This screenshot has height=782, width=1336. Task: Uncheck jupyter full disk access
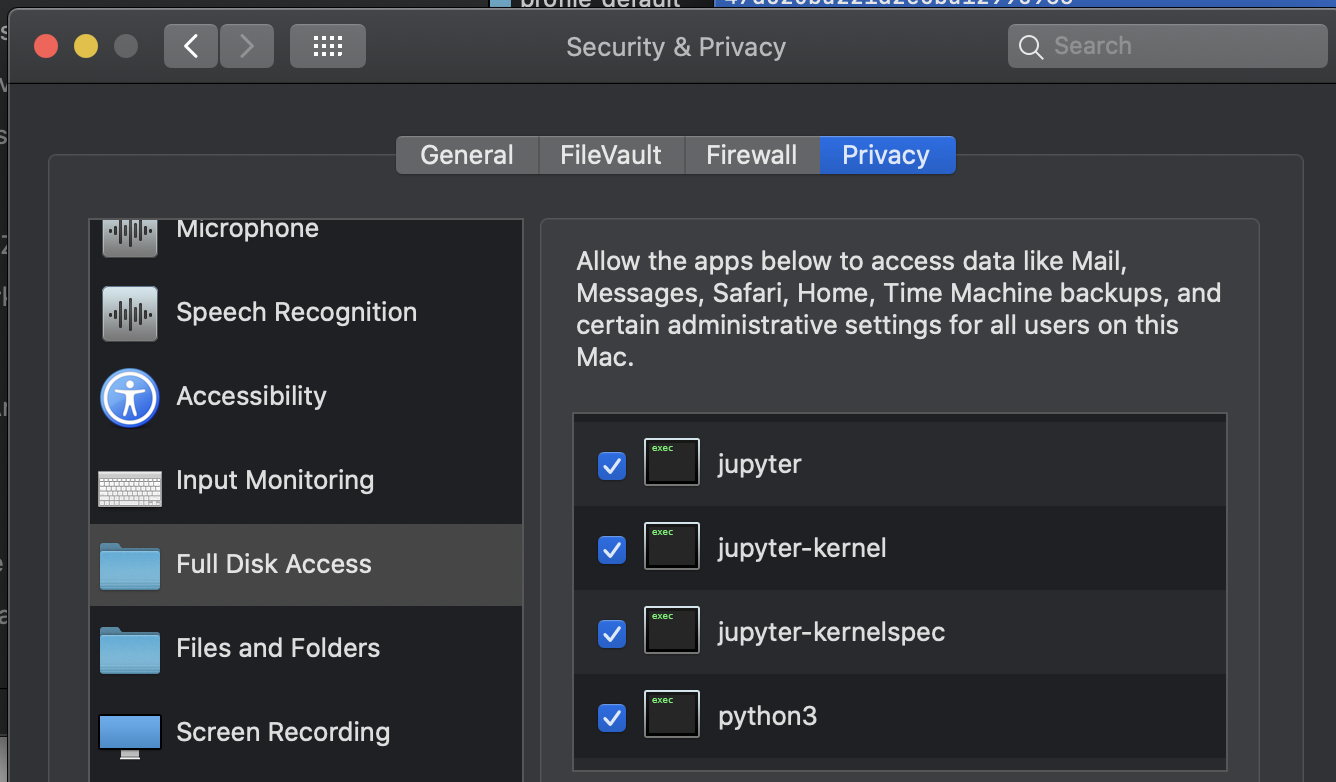pyautogui.click(x=611, y=465)
